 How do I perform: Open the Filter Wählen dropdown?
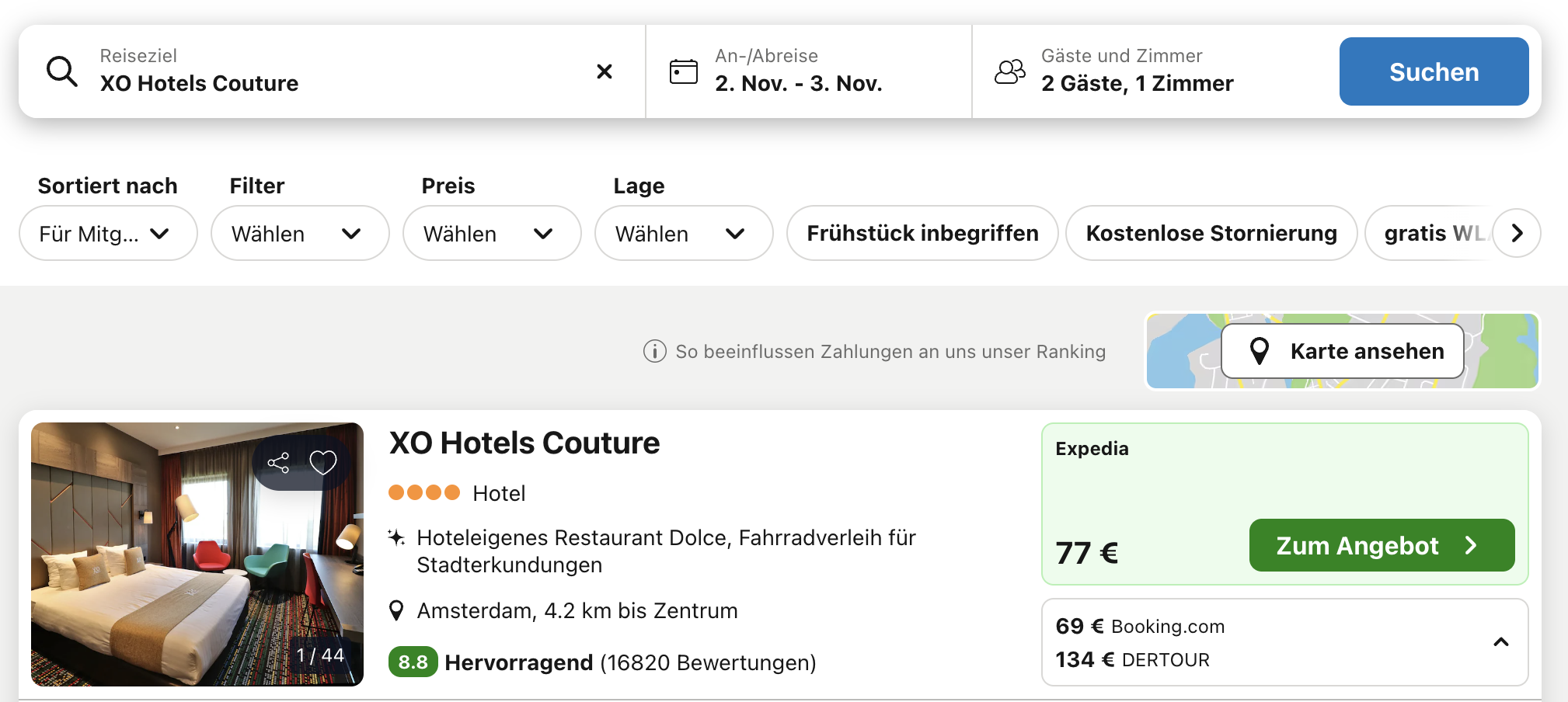point(300,233)
